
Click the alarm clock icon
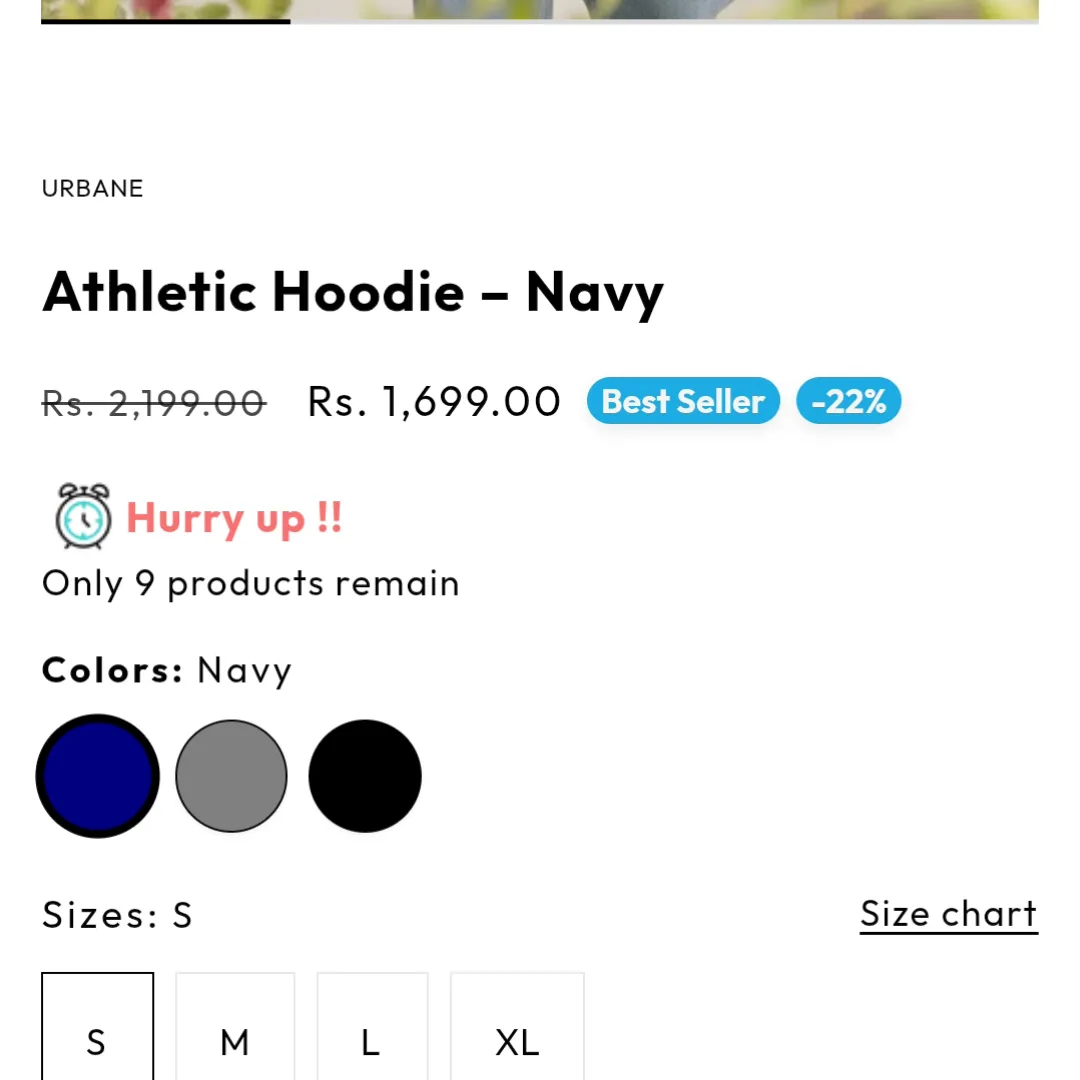tap(83, 516)
